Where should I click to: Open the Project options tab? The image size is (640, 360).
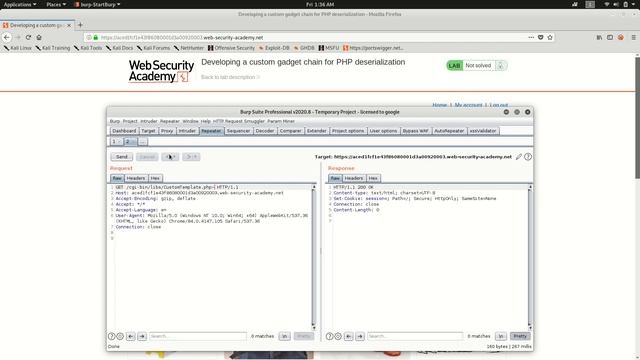point(348,131)
